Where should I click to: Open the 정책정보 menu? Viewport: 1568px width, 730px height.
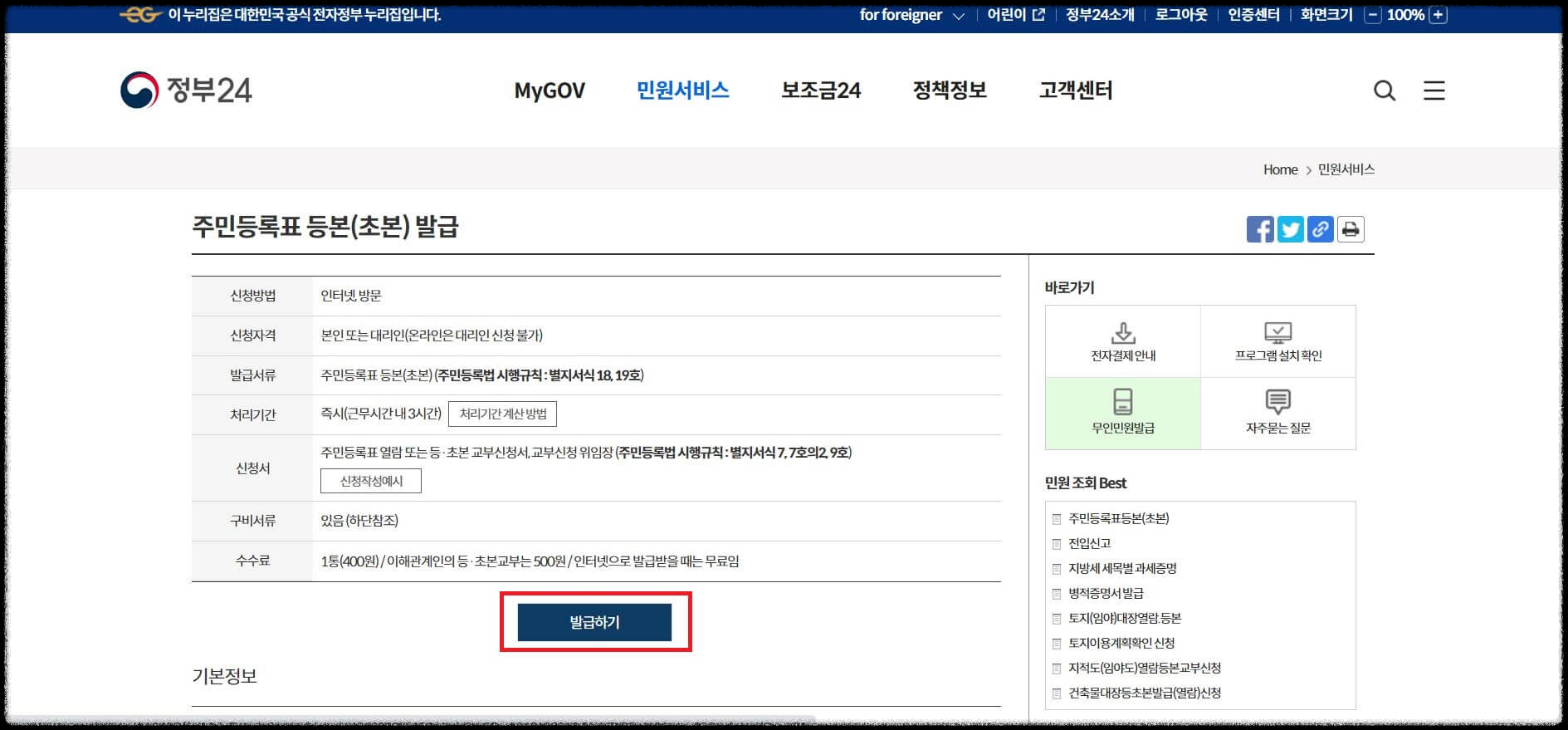coord(950,90)
